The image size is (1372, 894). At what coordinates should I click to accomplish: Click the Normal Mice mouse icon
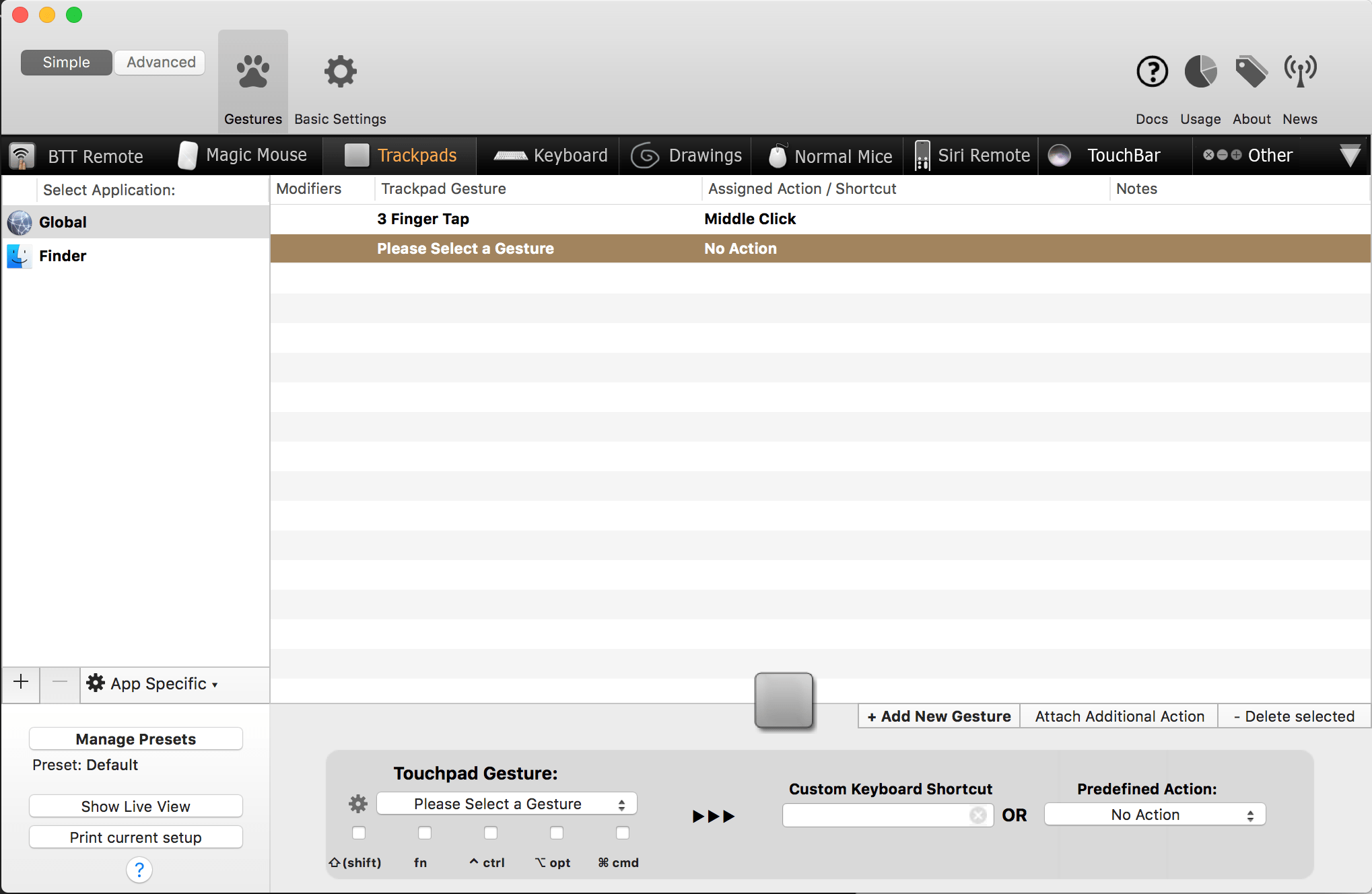(x=778, y=156)
